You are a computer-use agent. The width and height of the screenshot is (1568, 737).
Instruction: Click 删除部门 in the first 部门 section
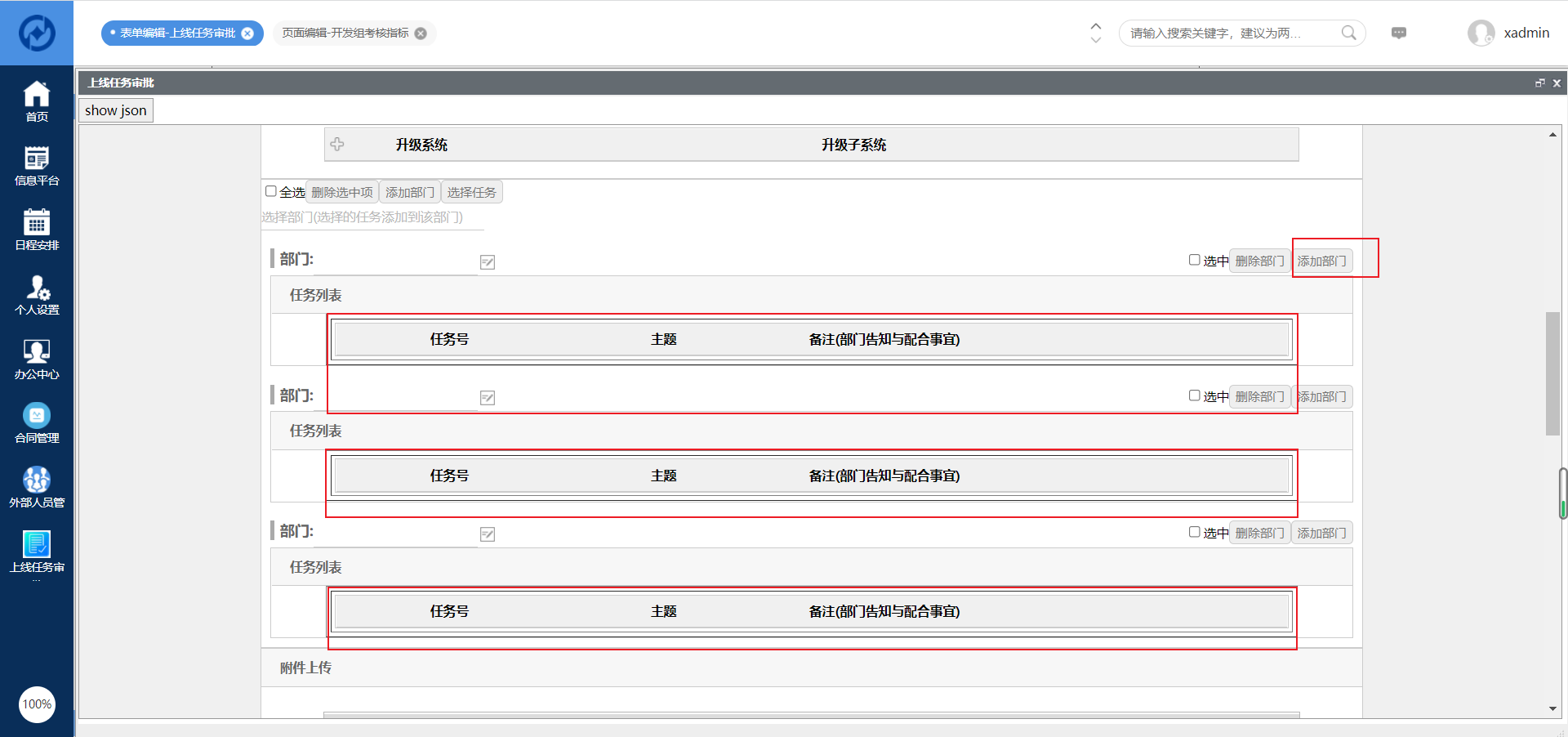[1260, 261]
